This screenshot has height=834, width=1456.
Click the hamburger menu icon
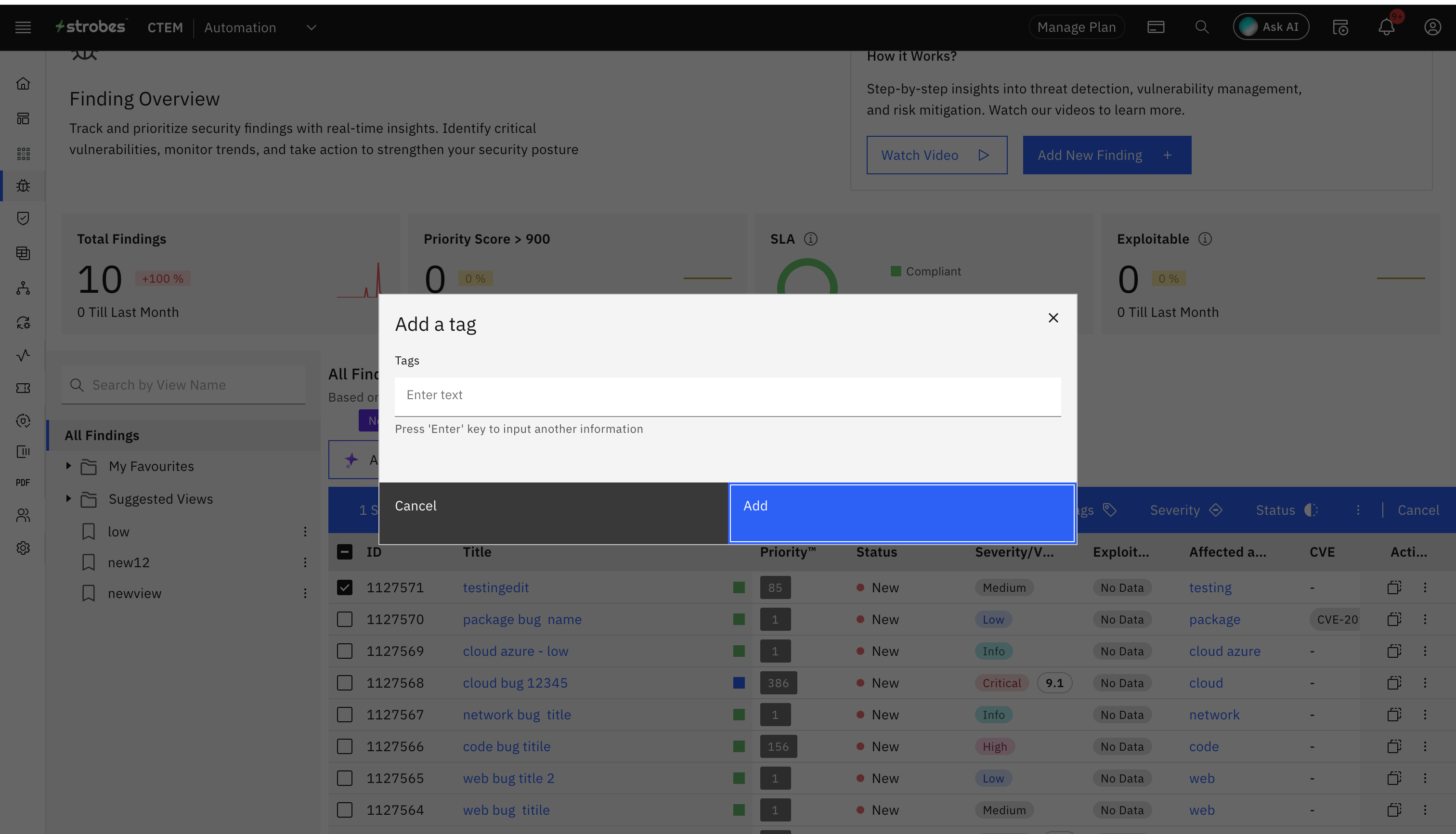[23, 27]
